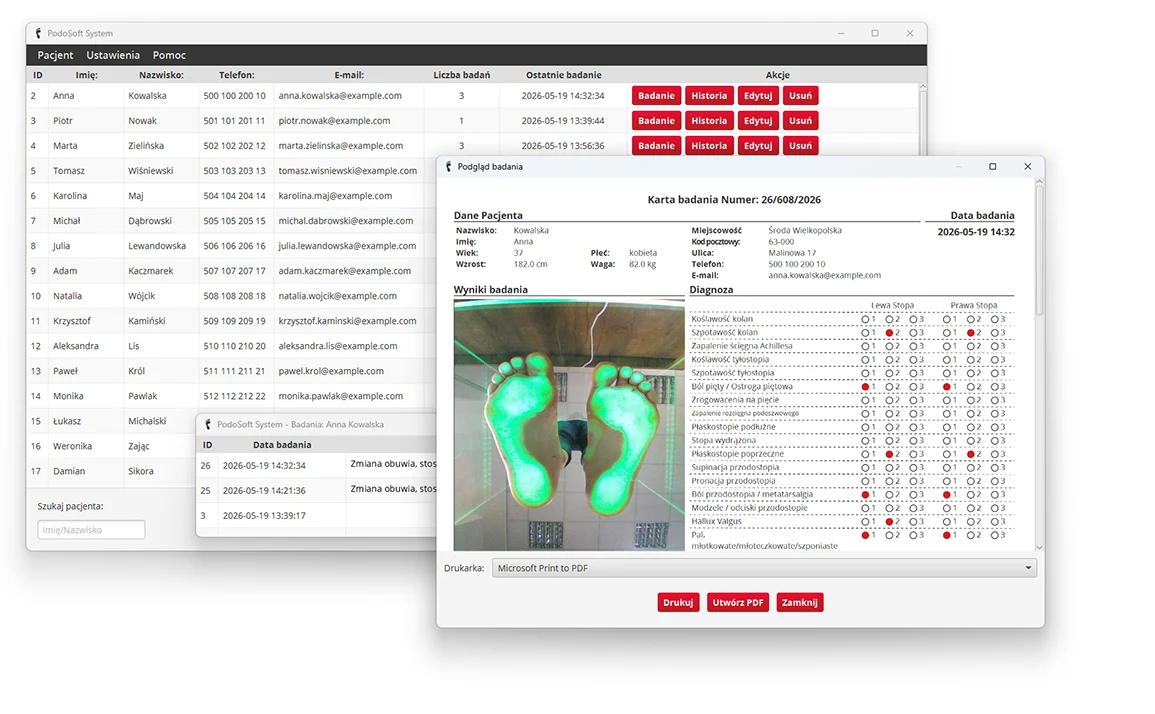Select Hallux Valgus left foot grade 1
This screenshot has height=714, width=1155.
point(866,522)
